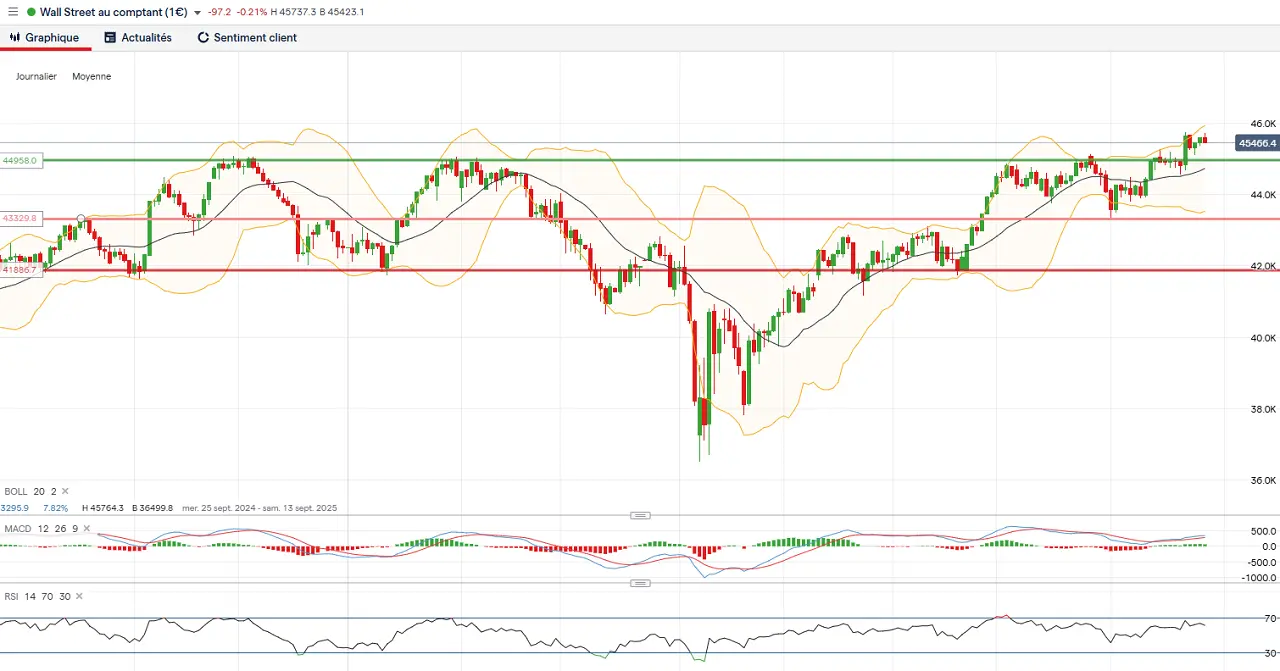This screenshot has width=1280, height=671.
Task: Click the MACD -1000.0 axis label
Action: (1261, 578)
